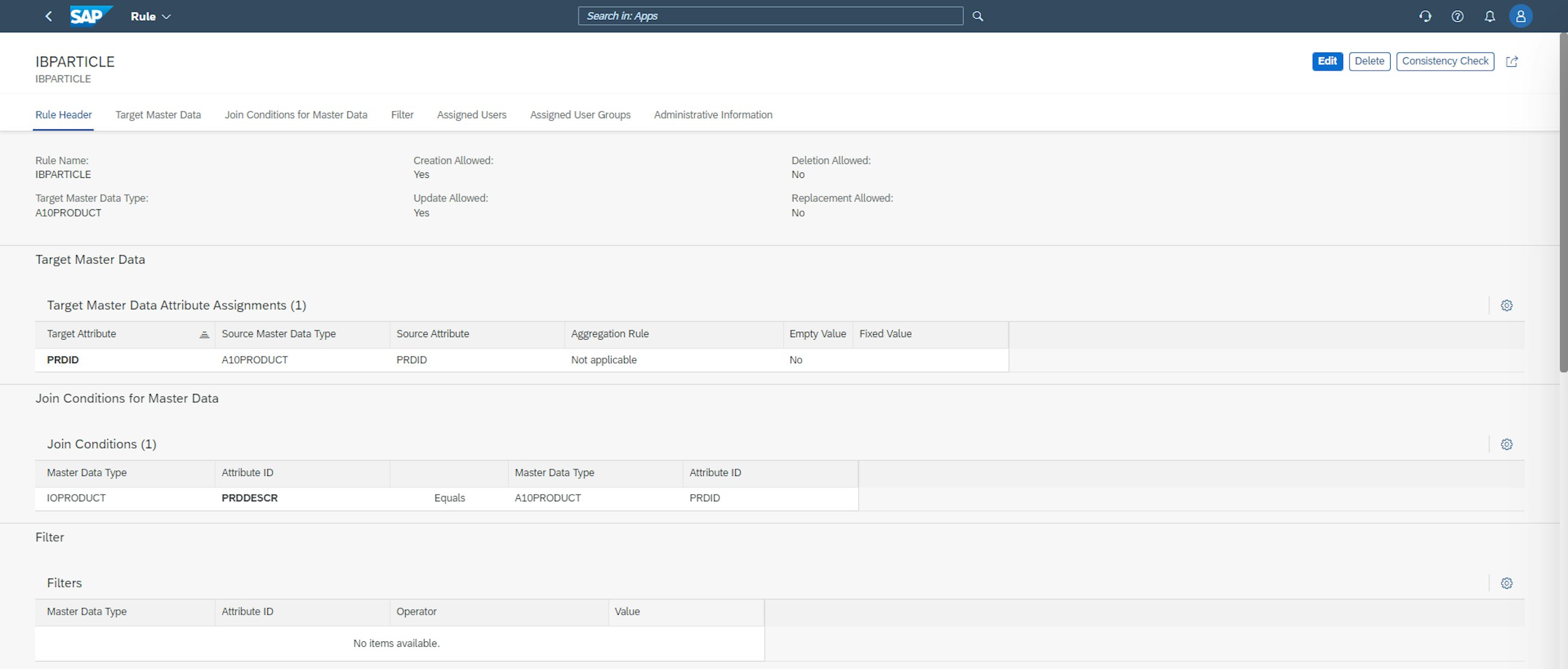
Task: Click the Search in Apps input field
Action: (x=770, y=16)
